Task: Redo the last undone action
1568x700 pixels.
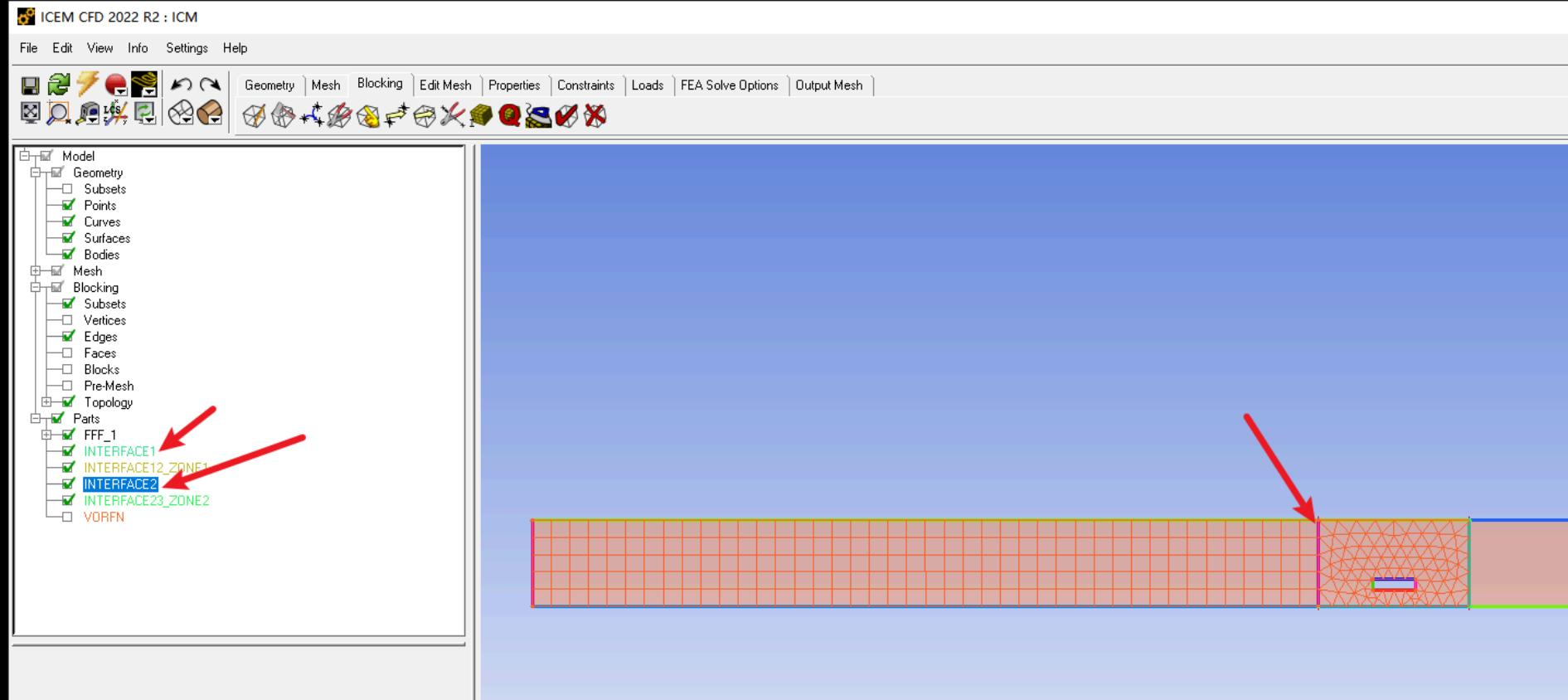Action: (210, 85)
